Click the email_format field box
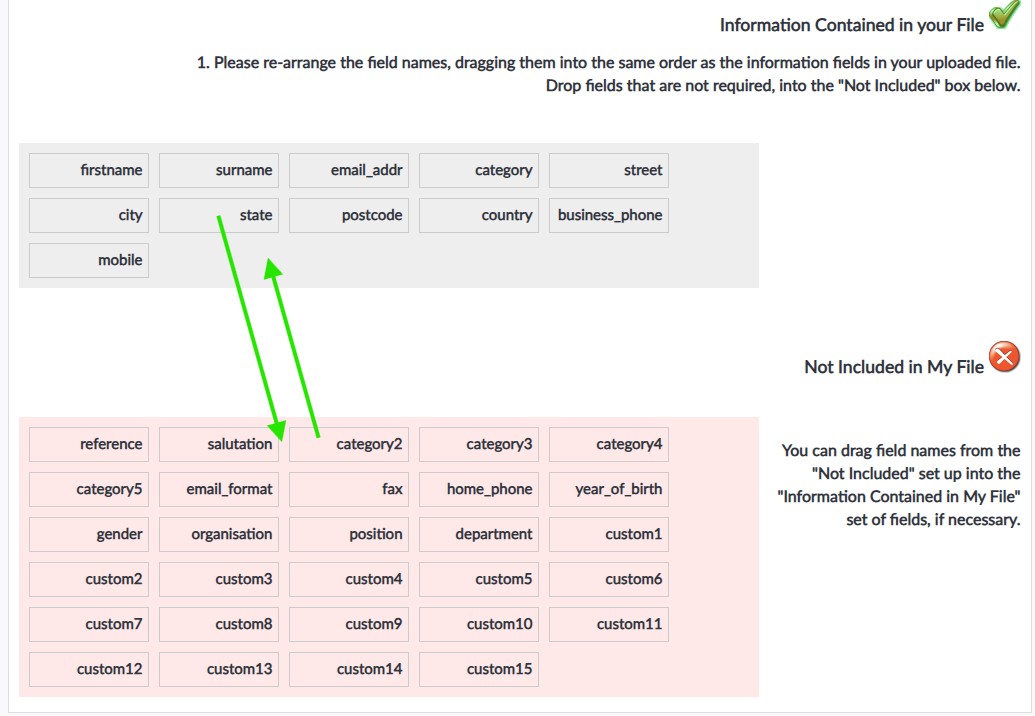 219,489
